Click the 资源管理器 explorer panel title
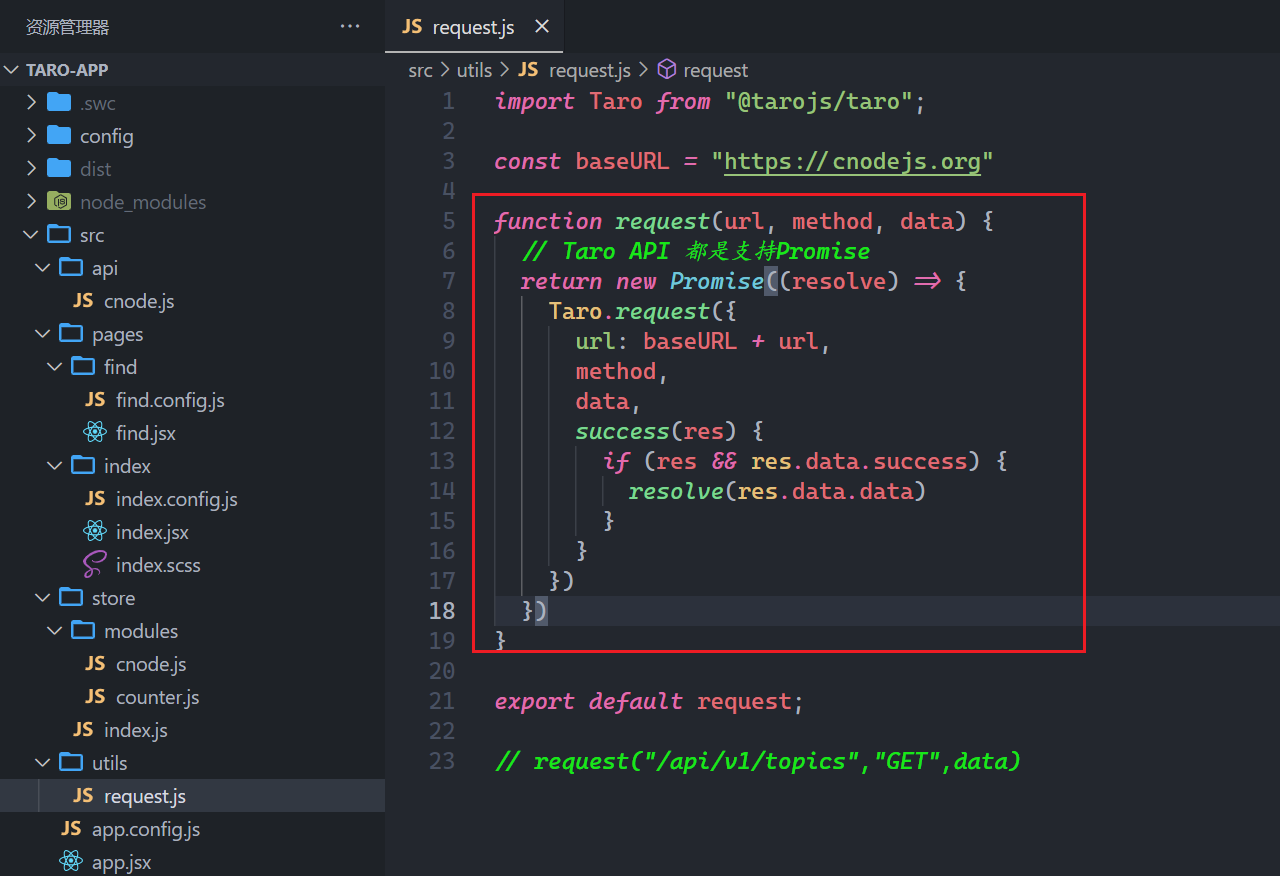Screen dimensions: 1280x876 (68, 27)
